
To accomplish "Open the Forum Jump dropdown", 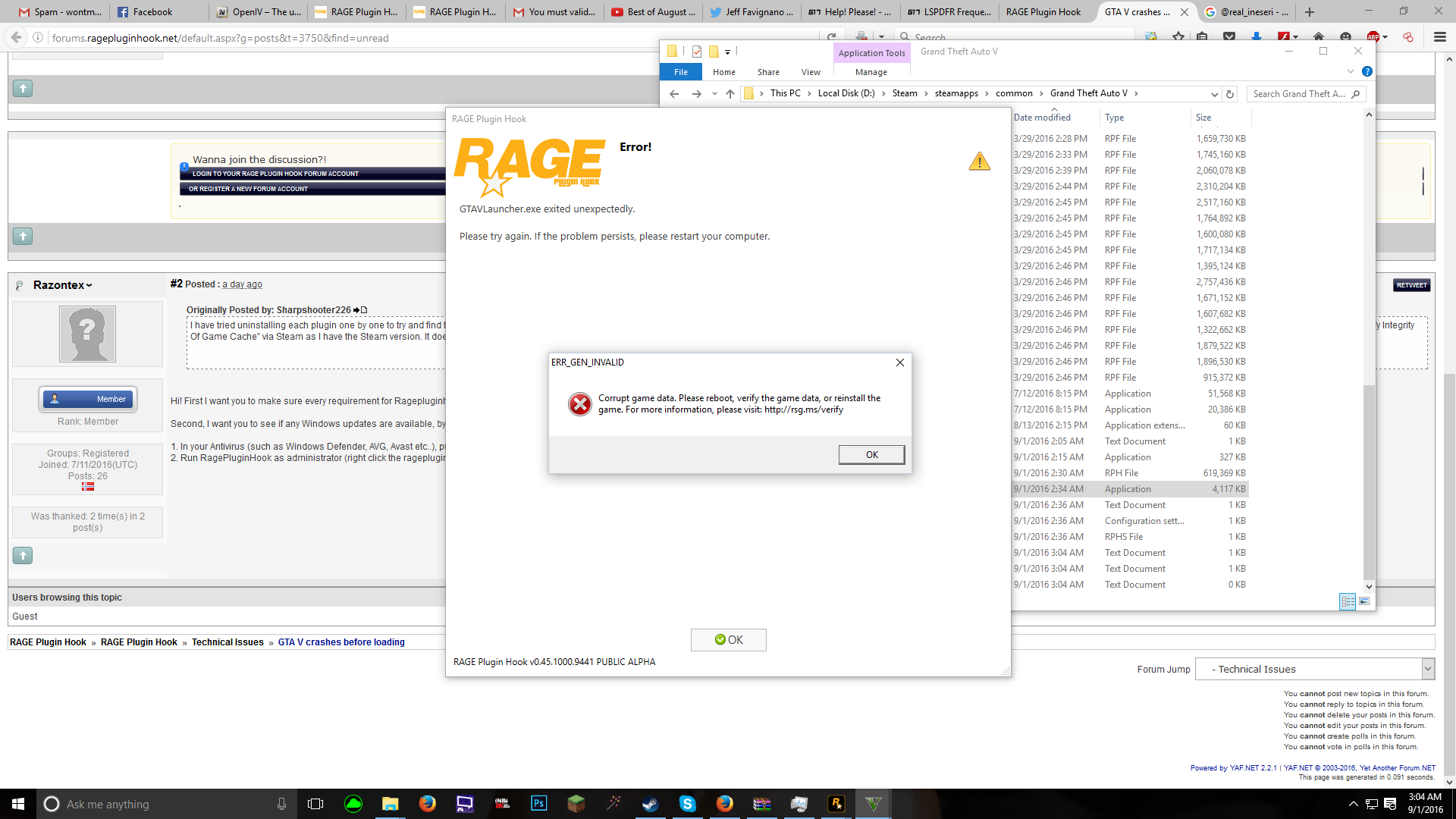I will [1314, 669].
